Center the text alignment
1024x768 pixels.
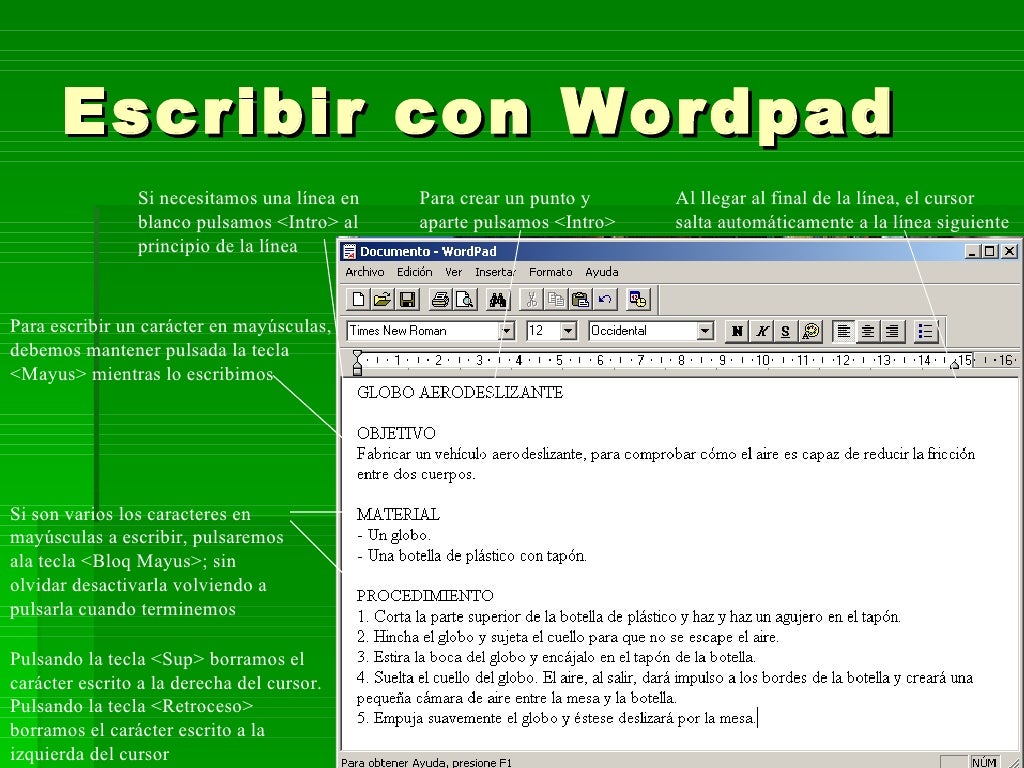[867, 331]
